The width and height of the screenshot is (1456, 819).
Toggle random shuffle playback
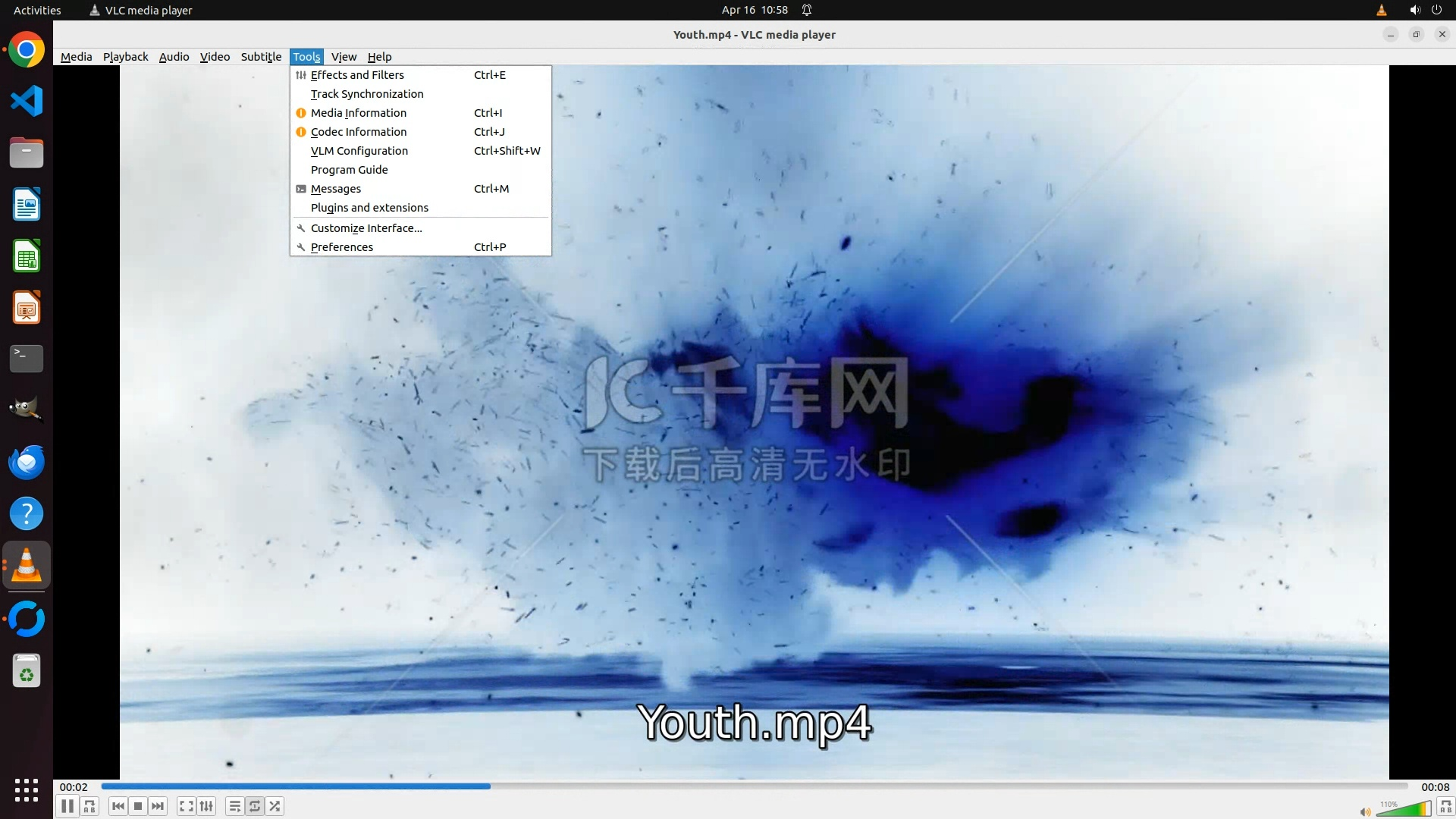click(x=275, y=806)
